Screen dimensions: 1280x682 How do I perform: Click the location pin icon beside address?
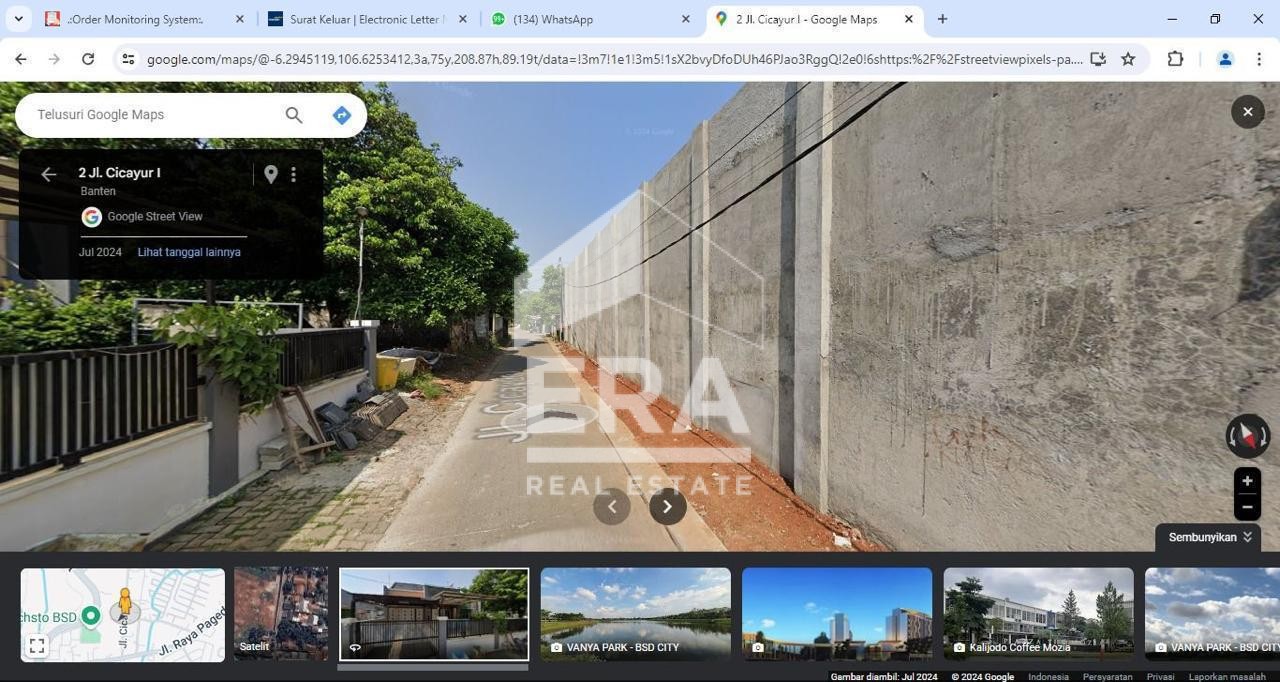270,174
